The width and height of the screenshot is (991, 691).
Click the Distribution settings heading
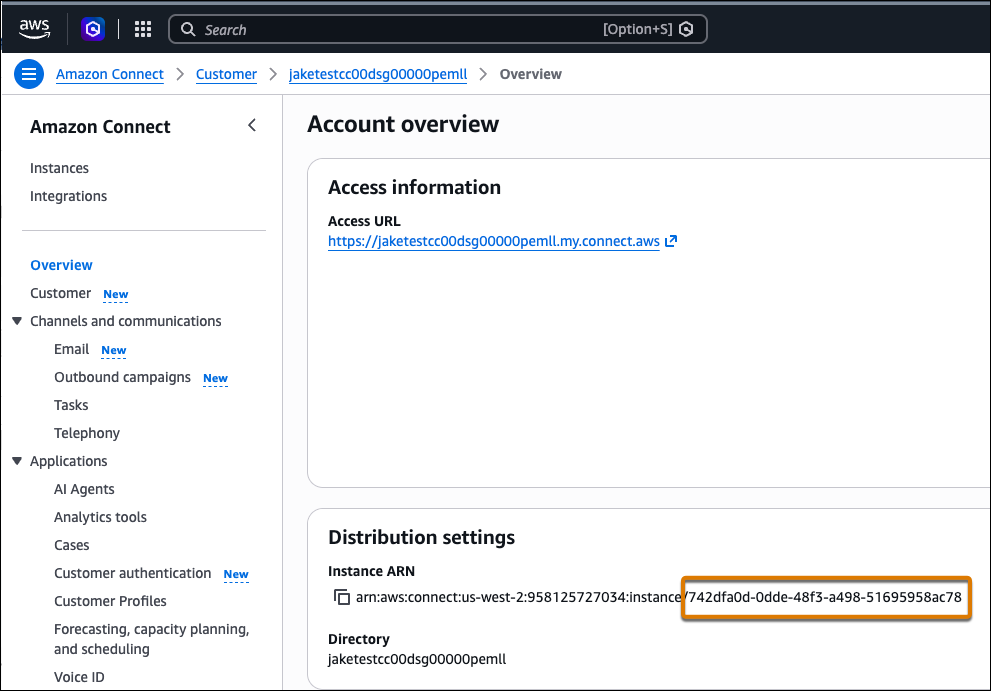pos(422,537)
